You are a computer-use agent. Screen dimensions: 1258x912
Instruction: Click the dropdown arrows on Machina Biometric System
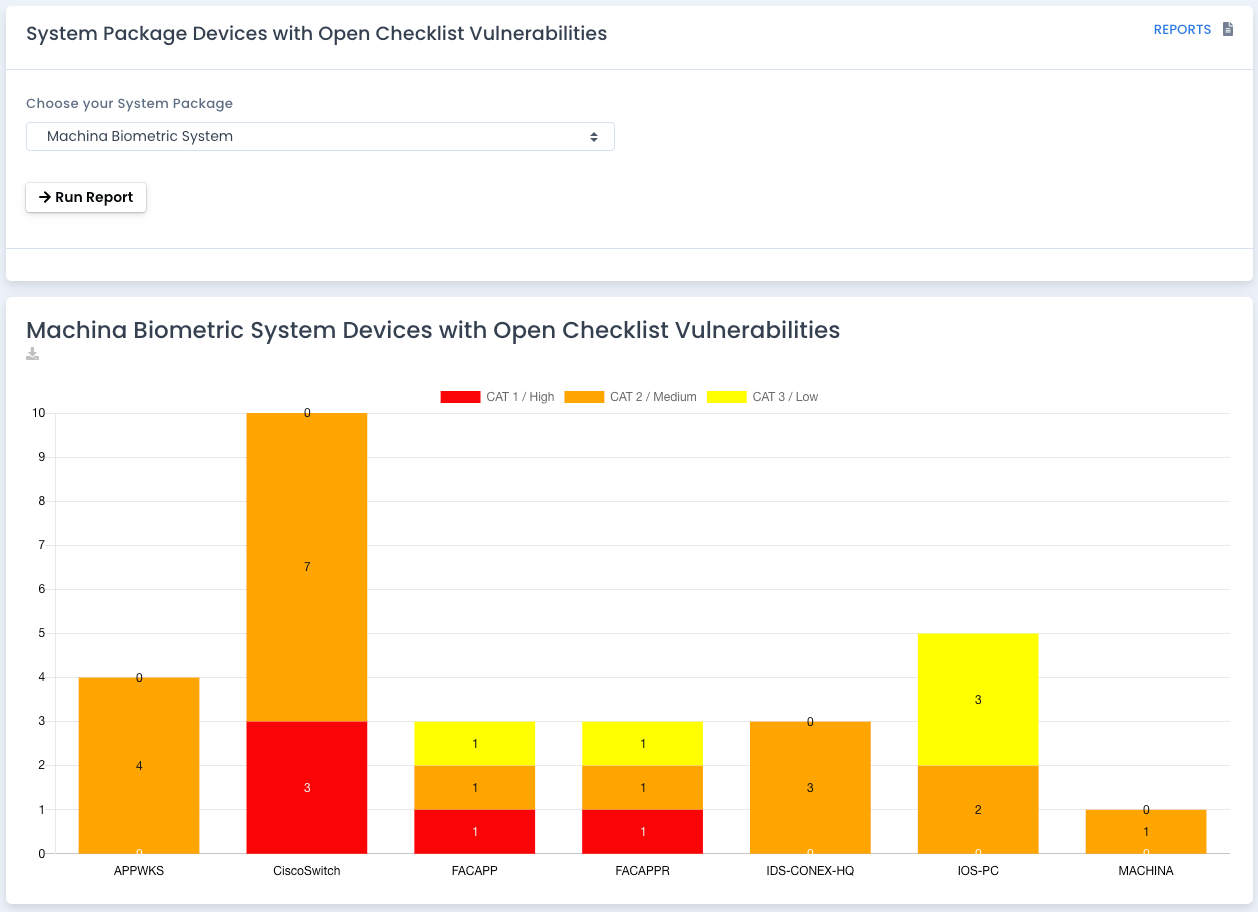pyautogui.click(x=594, y=137)
